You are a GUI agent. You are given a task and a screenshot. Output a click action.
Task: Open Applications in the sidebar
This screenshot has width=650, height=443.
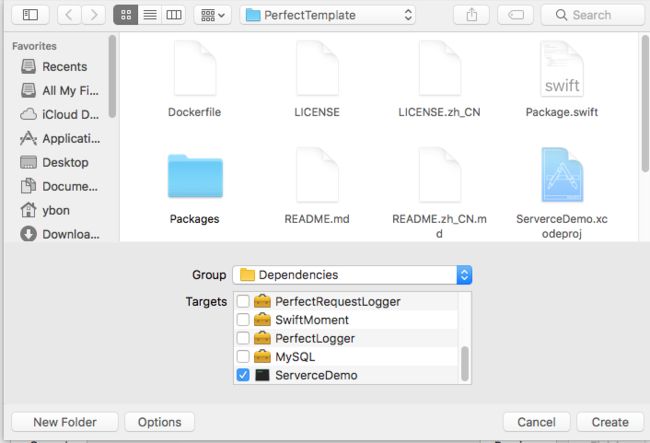tap(60, 138)
